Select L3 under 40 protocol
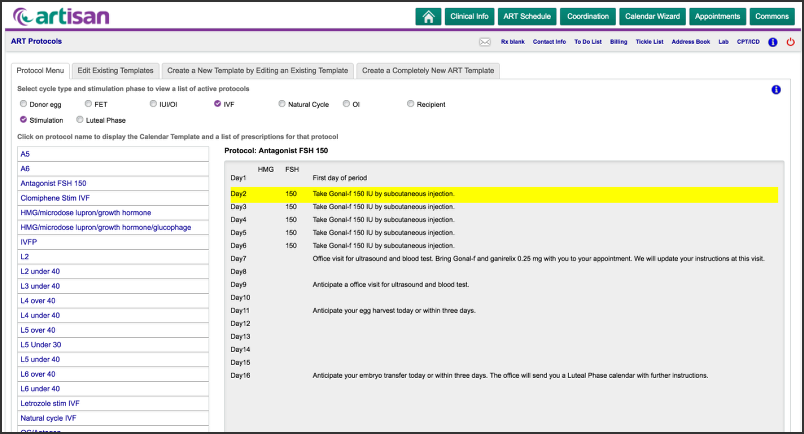Viewport: 804px width, 434px height. (113, 286)
